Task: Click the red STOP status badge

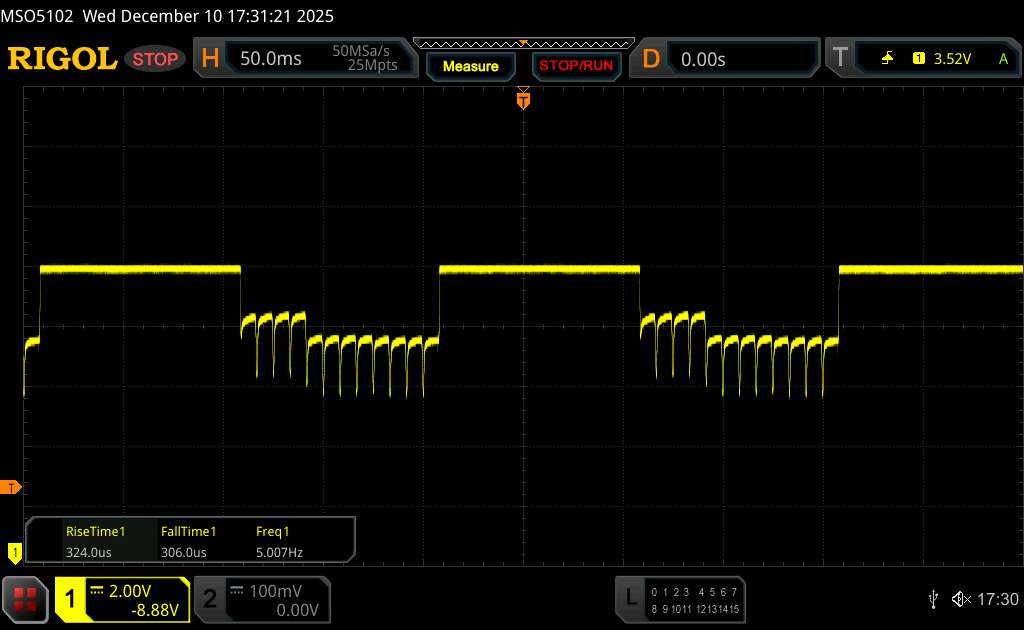Action: tap(156, 59)
